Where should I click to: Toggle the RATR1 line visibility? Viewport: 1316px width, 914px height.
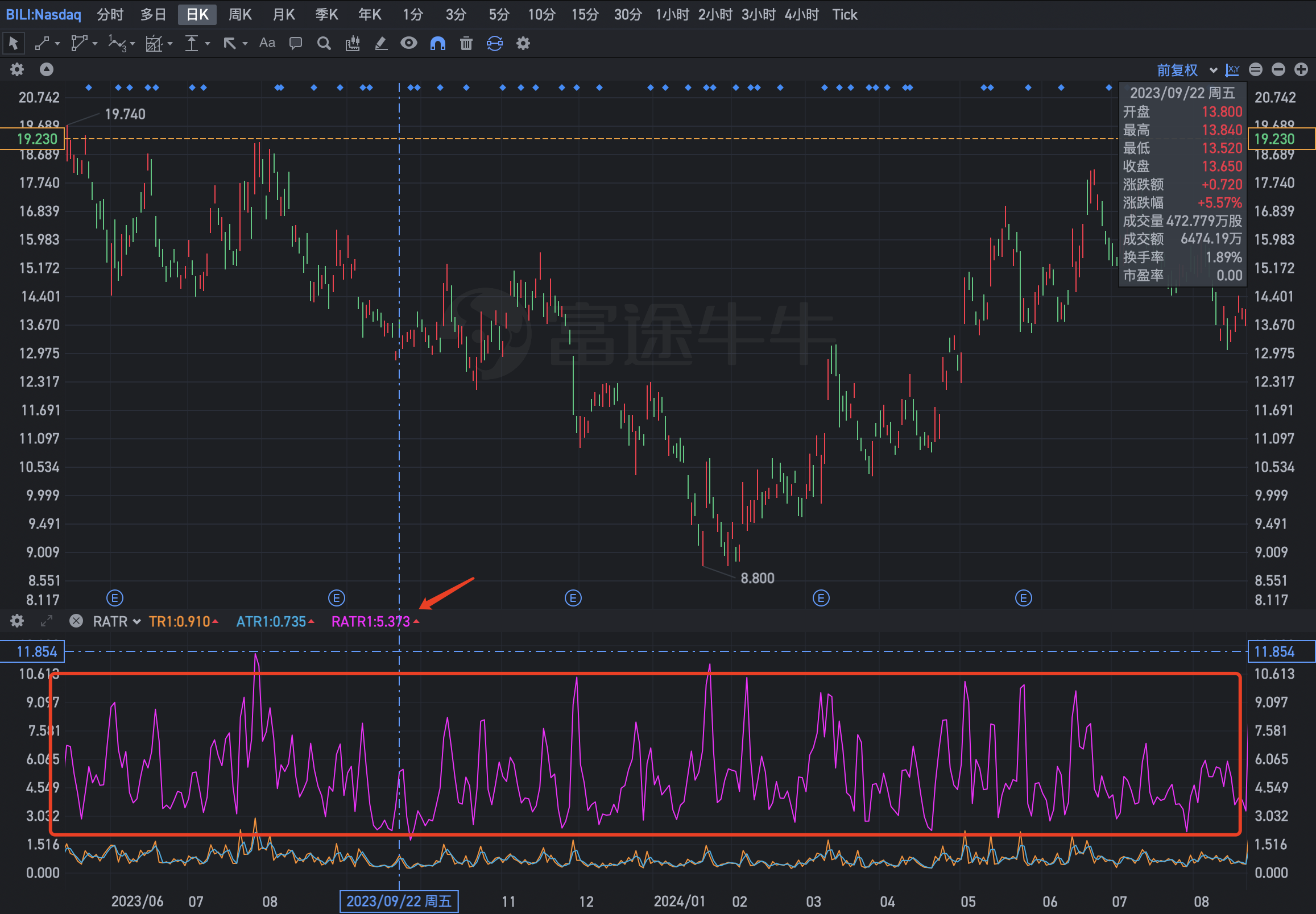(375, 621)
